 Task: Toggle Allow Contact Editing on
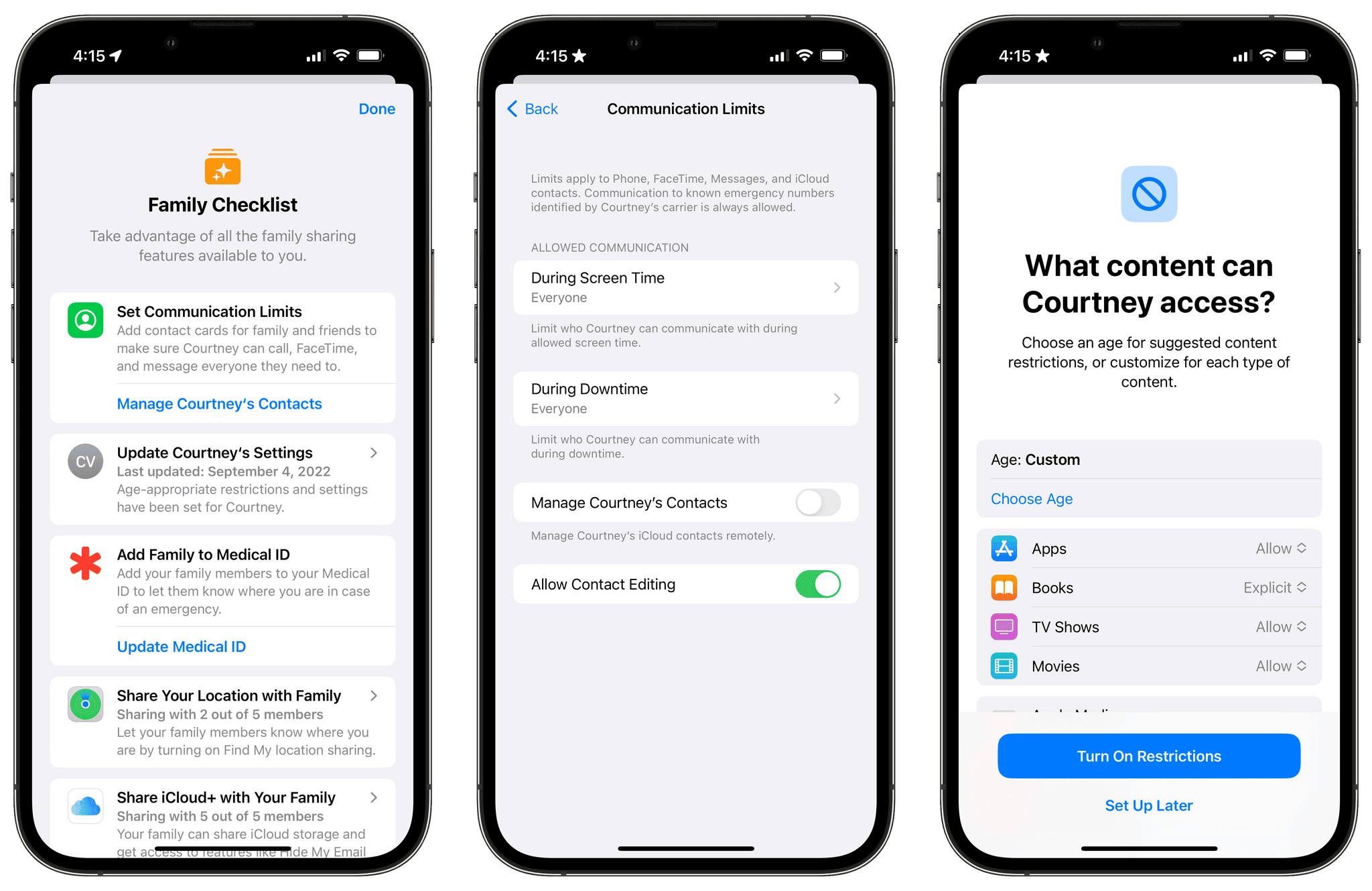pyautogui.click(x=823, y=583)
